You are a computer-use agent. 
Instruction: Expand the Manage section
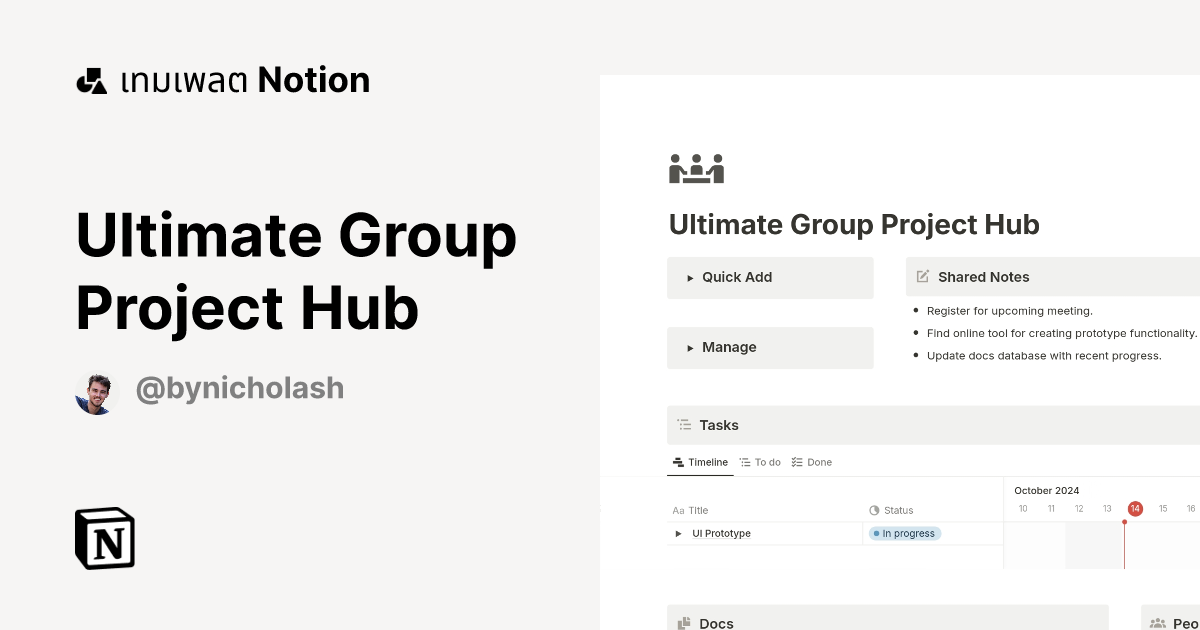point(690,347)
